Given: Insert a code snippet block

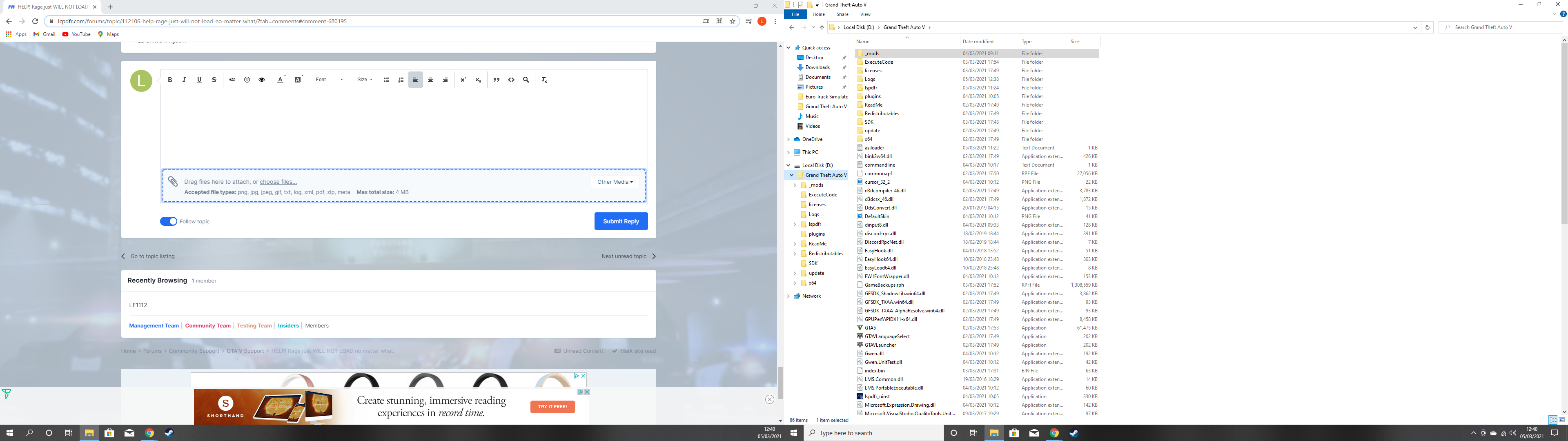Looking at the screenshot, I should point(511,80).
